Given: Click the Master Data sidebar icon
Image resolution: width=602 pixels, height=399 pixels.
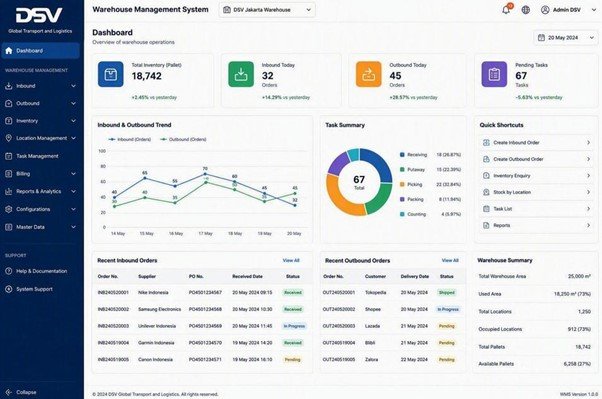Looking at the screenshot, I should pos(8,227).
